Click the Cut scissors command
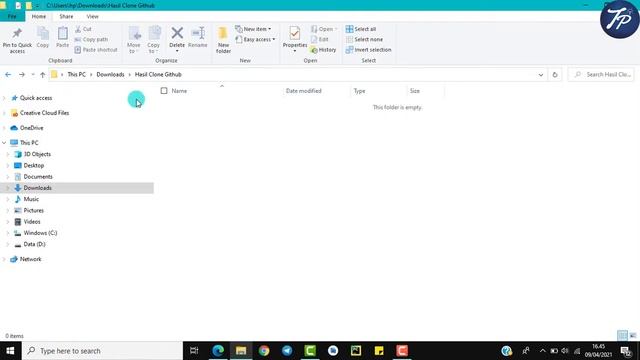The image size is (640, 360). [x=83, y=29]
